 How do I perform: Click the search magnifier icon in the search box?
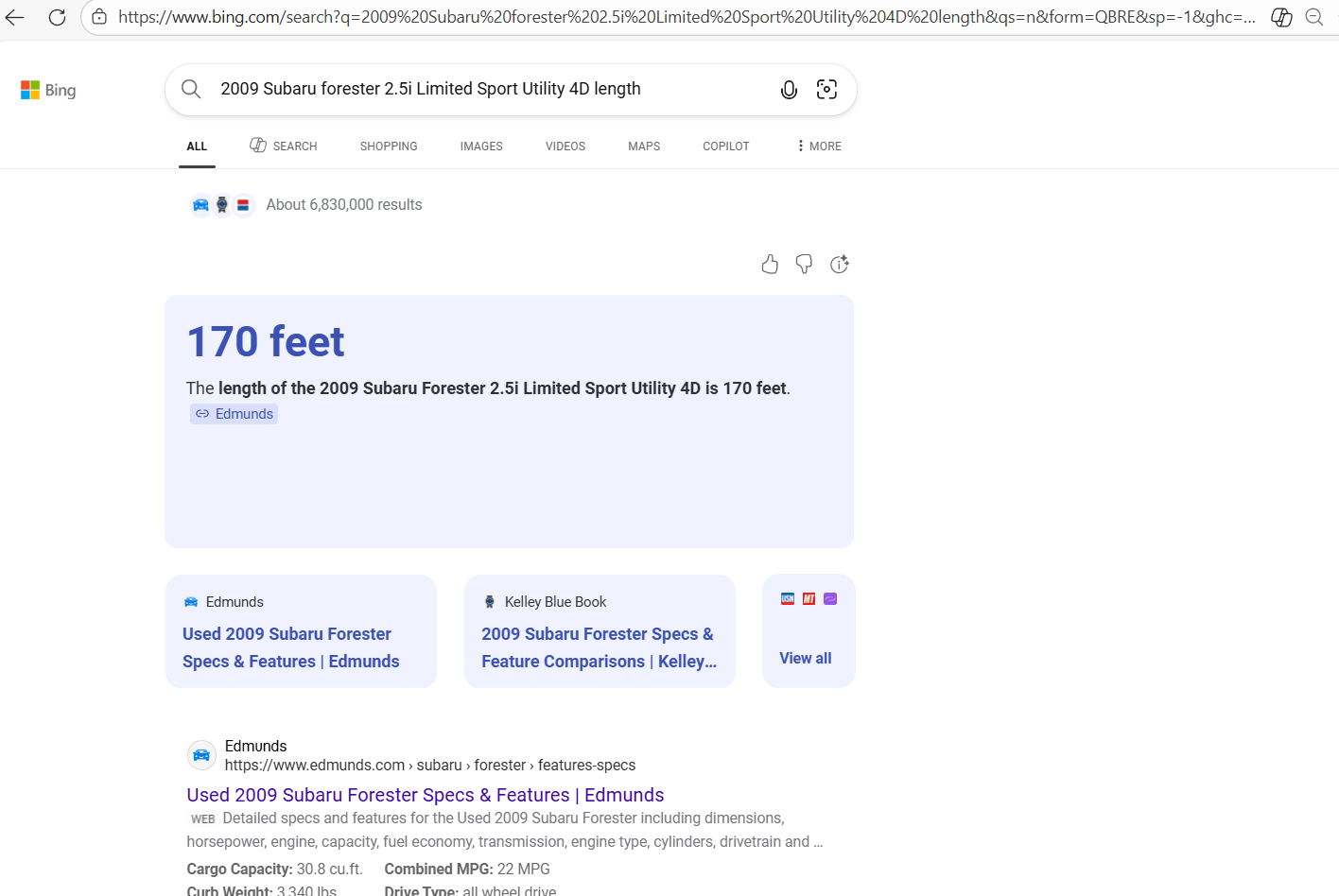coord(191,89)
